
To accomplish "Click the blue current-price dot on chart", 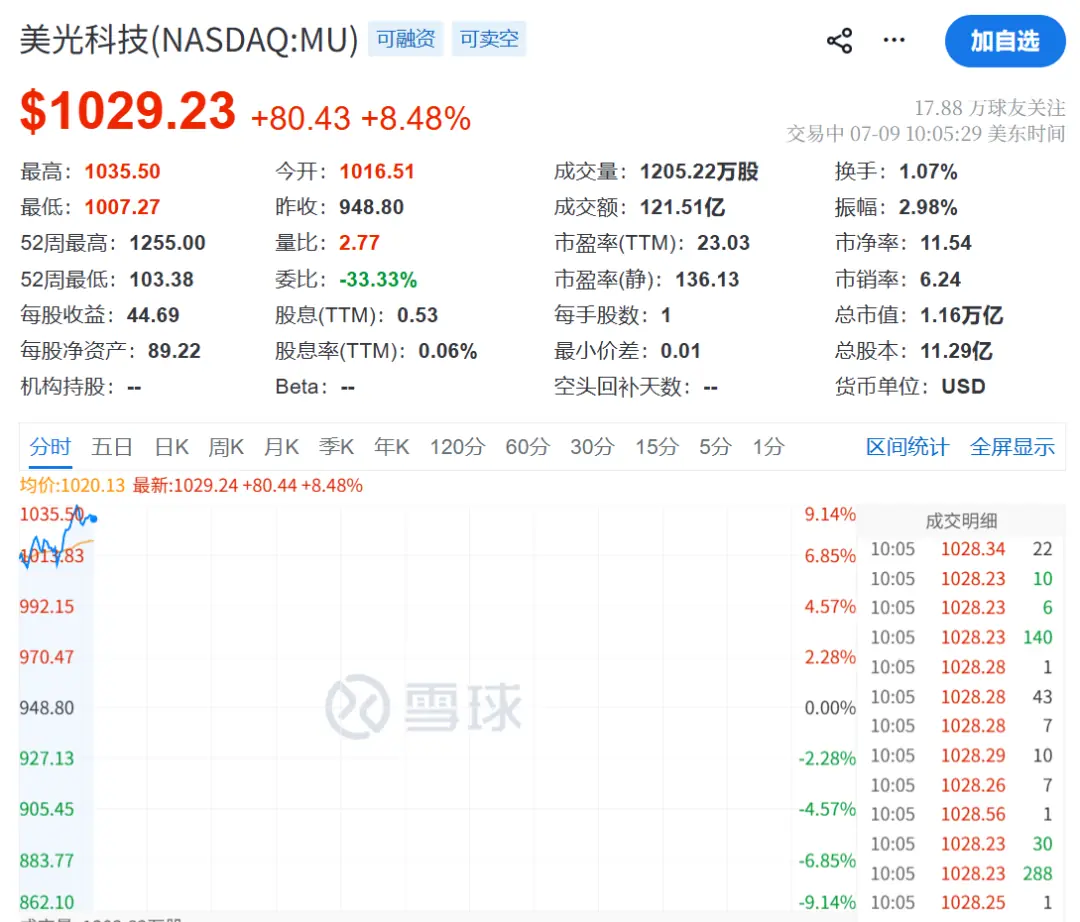I will point(94,518).
